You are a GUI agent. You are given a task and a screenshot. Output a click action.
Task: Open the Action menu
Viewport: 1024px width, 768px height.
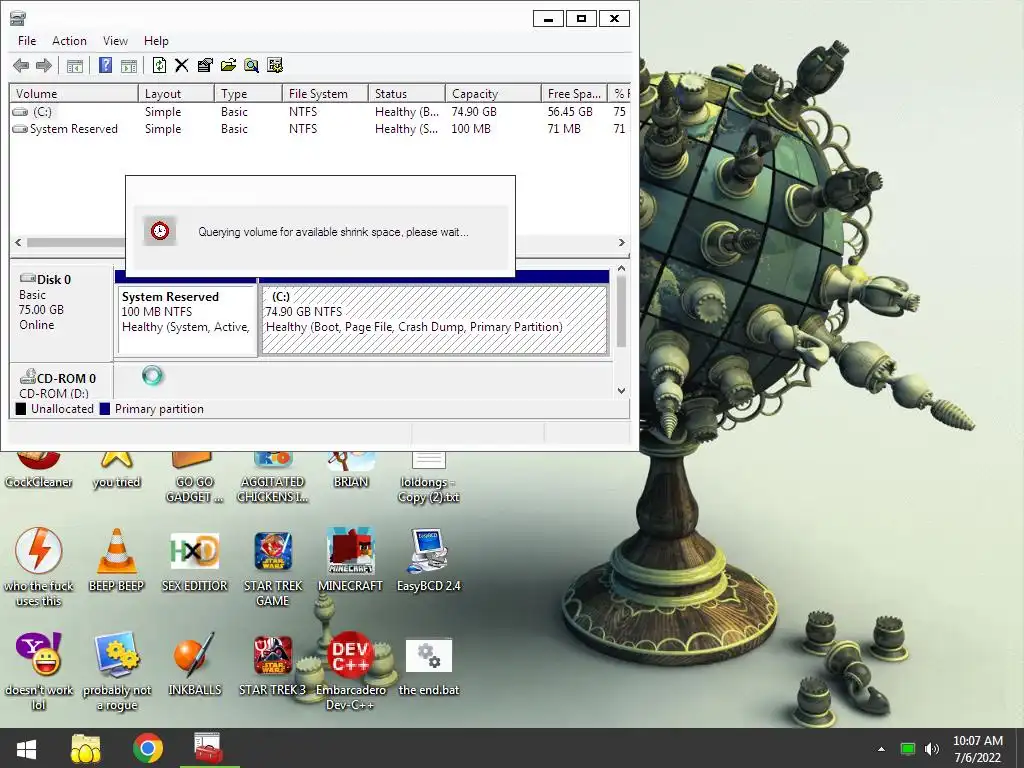coord(69,40)
